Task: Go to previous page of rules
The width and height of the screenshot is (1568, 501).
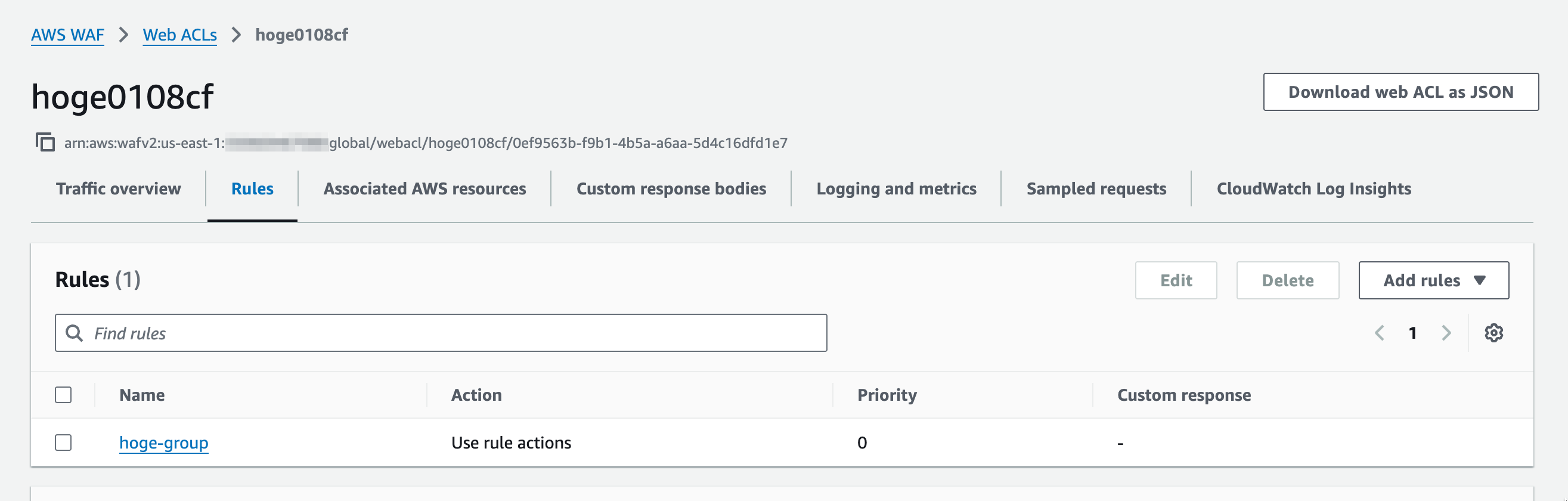Action: point(1380,333)
